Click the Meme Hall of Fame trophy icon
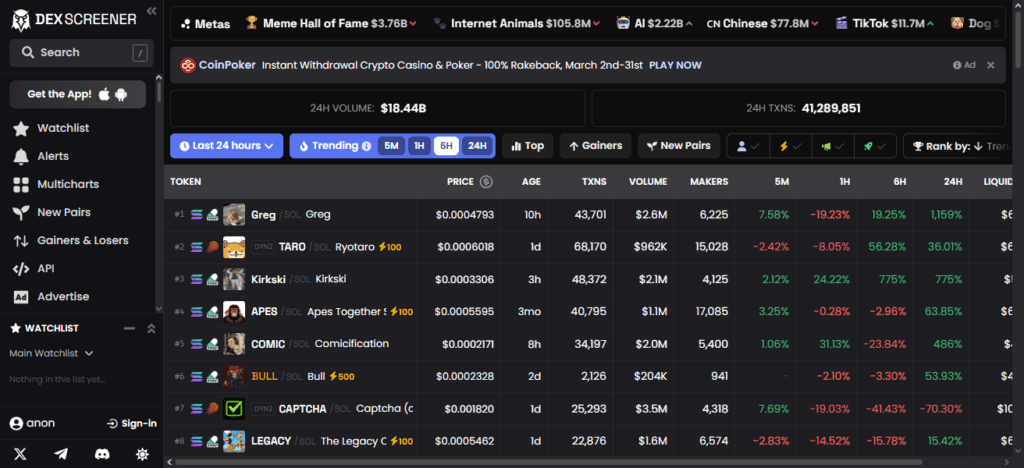This screenshot has width=1024, height=468. [251, 23]
